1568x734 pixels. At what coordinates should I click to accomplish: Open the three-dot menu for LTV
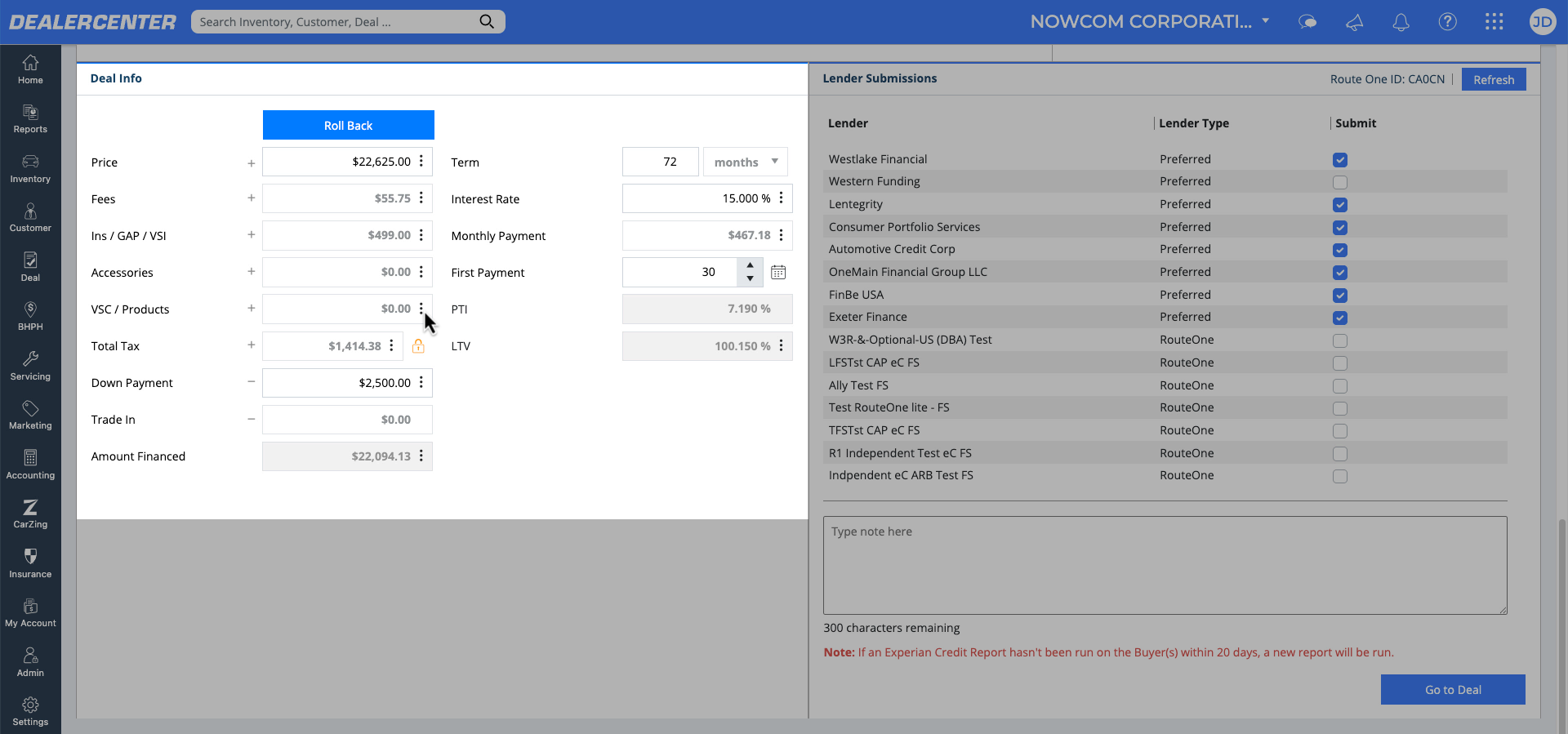(782, 346)
